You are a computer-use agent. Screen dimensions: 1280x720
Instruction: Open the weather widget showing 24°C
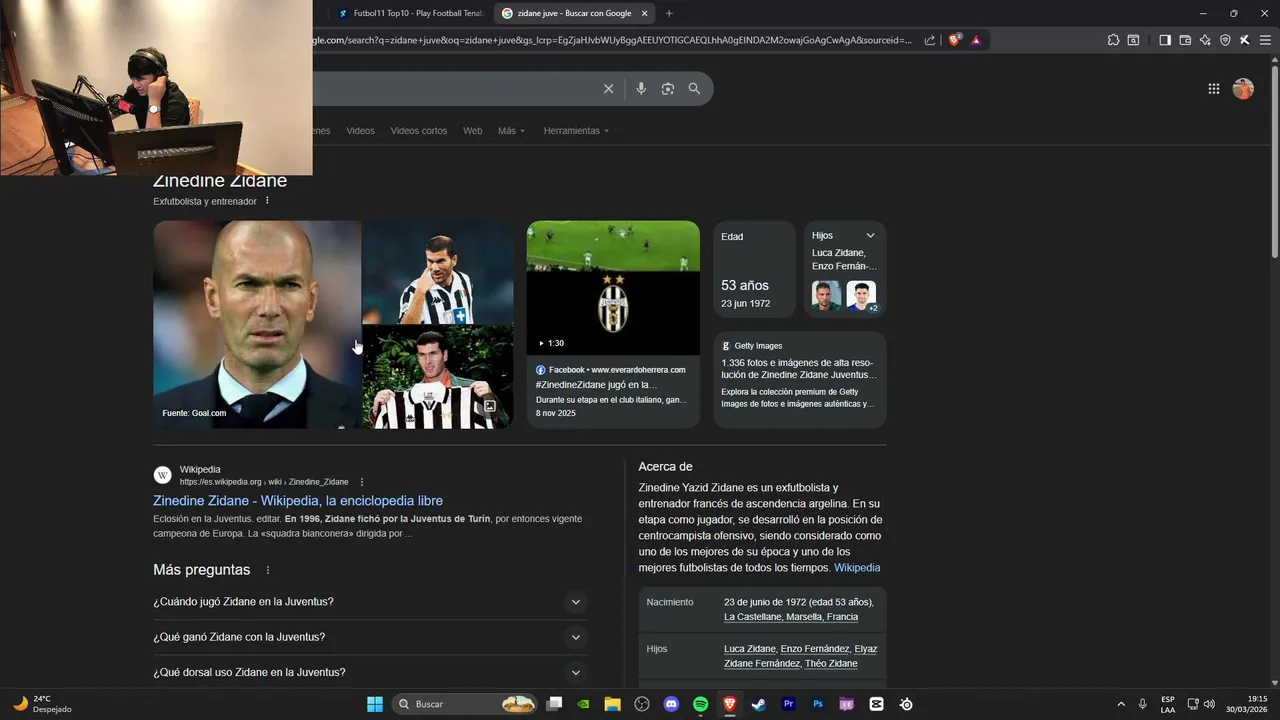(x=42, y=704)
